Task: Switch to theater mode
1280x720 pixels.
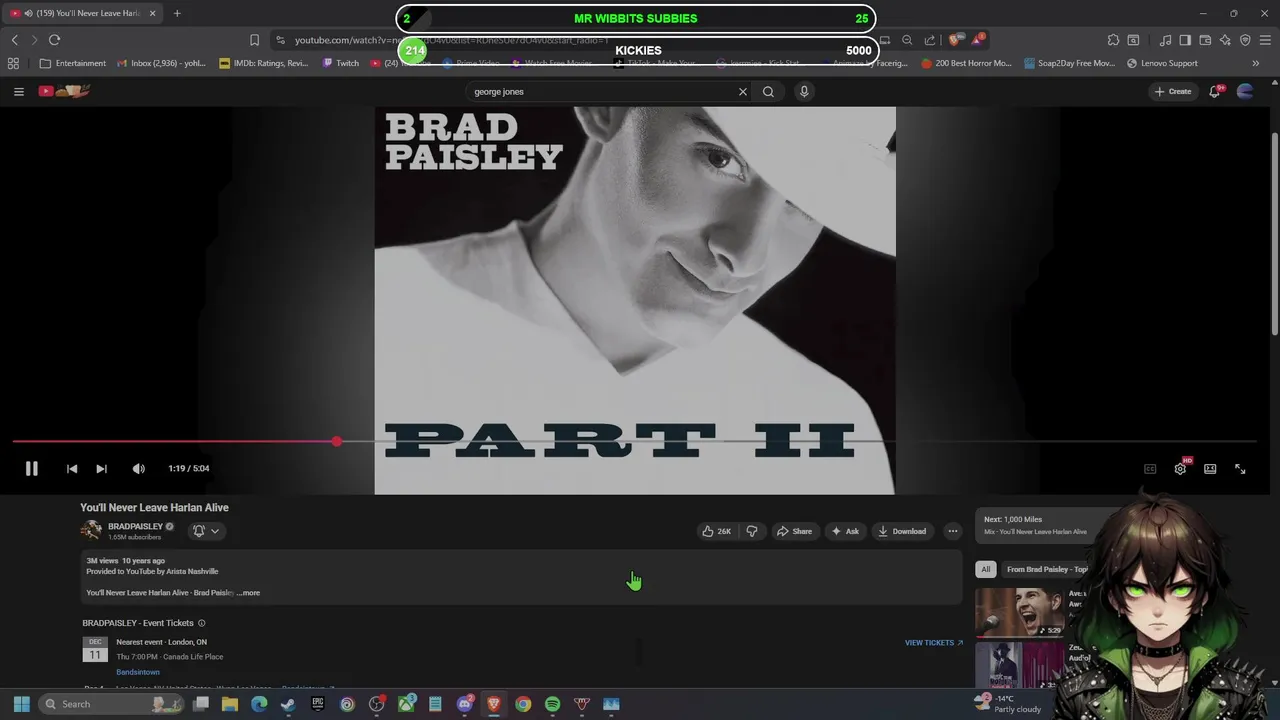Action: pos(1210,468)
